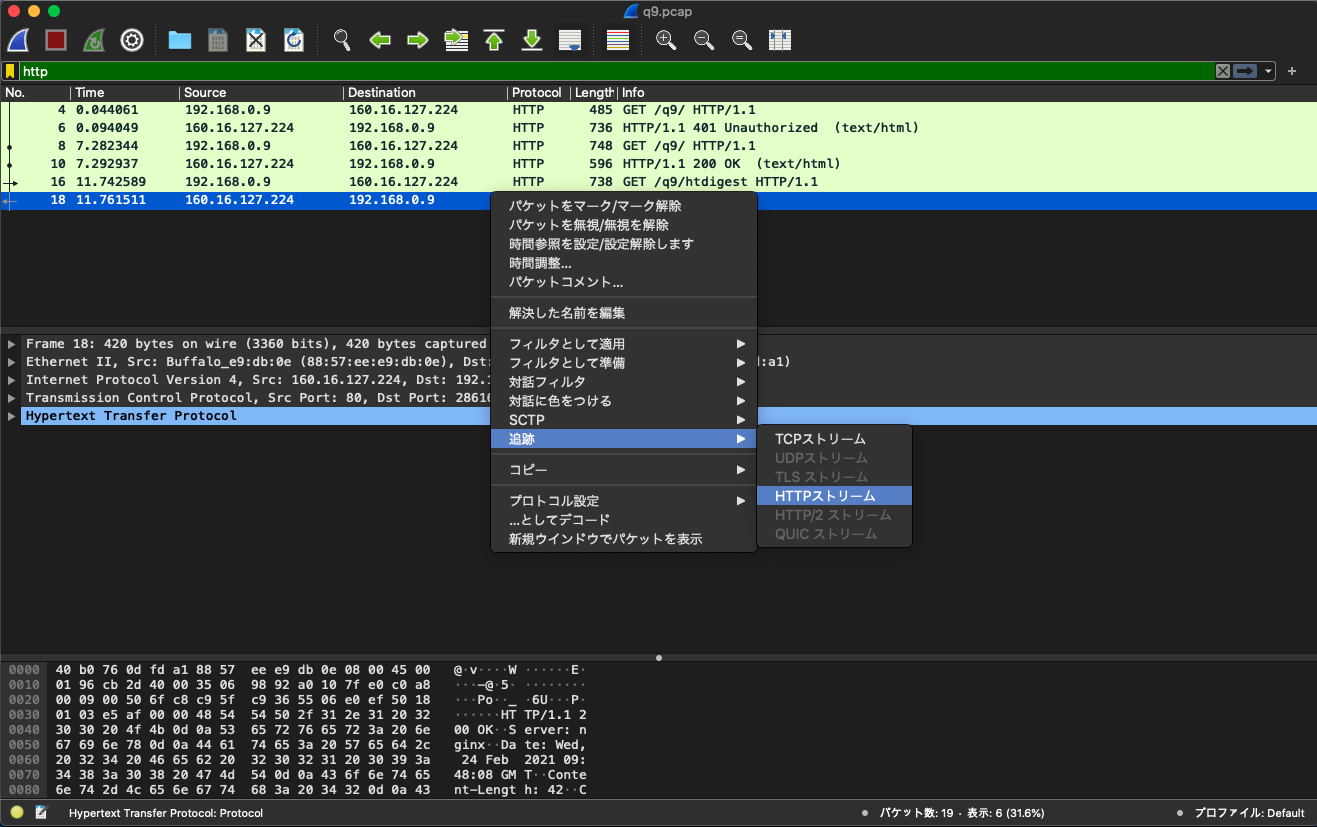Expand the Internet Protocol Version 4 section
Image resolution: width=1317 pixels, height=827 pixels.
pyautogui.click(x=10, y=379)
